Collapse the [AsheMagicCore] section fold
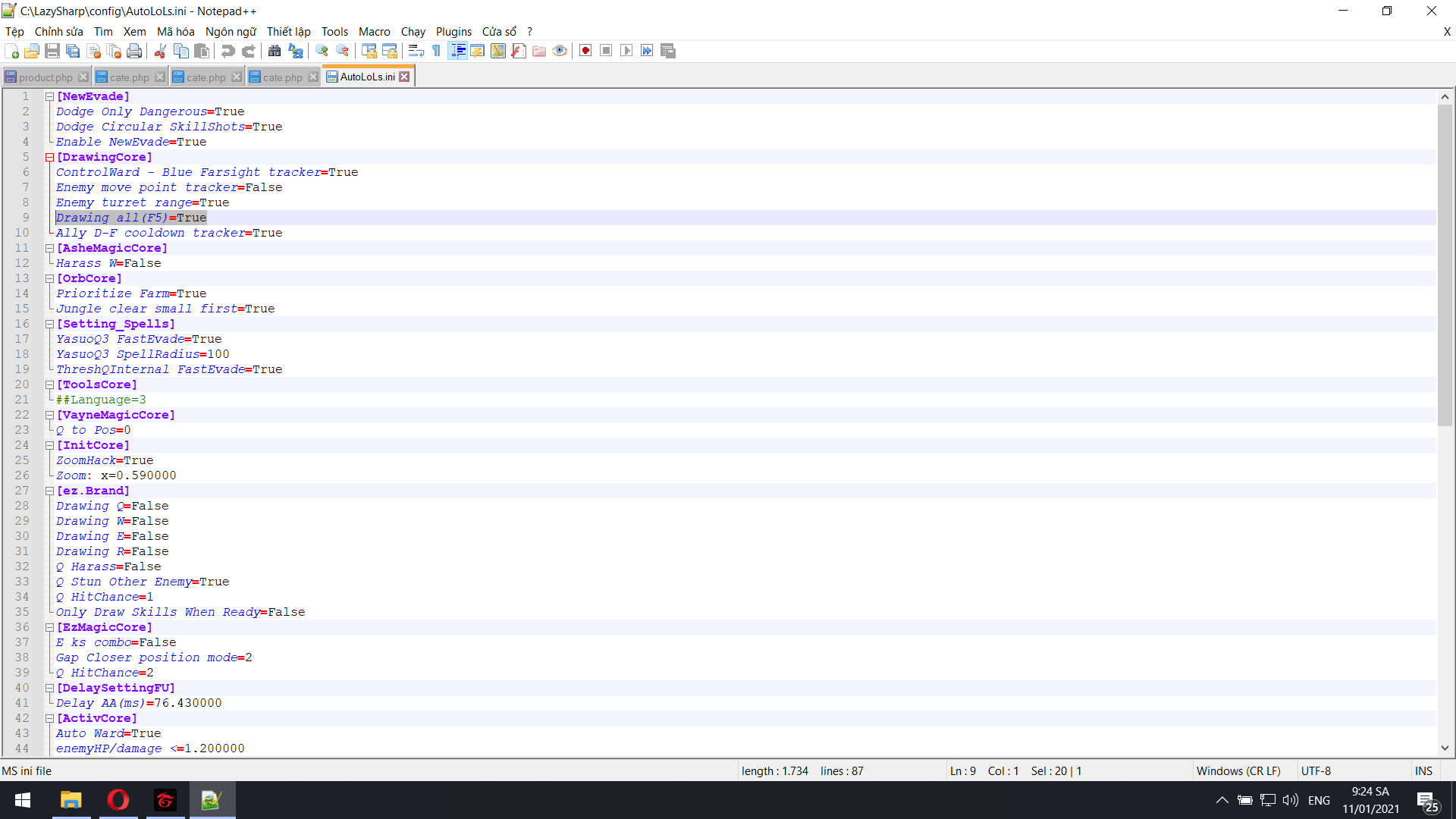The image size is (1456, 819). point(49,248)
